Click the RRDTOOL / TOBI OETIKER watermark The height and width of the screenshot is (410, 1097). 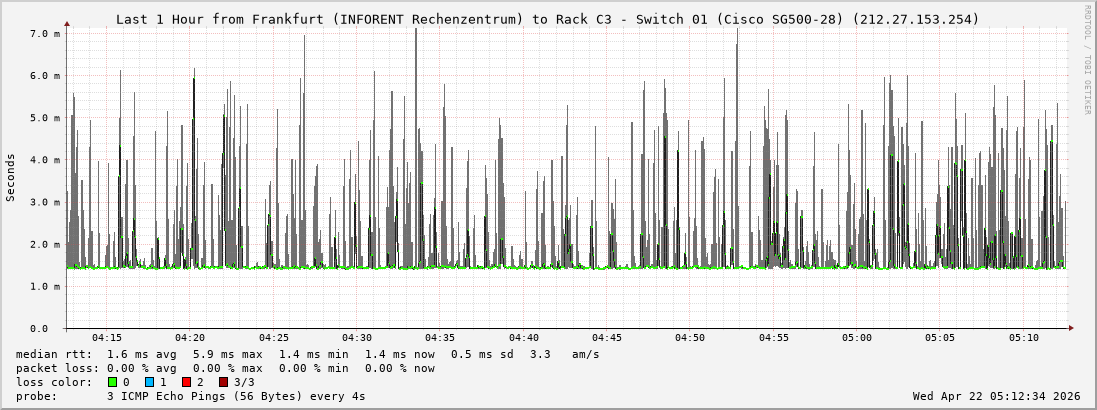(x=1087, y=59)
